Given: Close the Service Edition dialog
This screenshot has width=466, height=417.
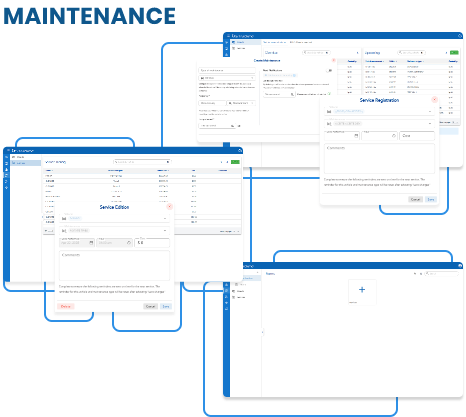Looking at the screenshot, I should coord(169,207).
